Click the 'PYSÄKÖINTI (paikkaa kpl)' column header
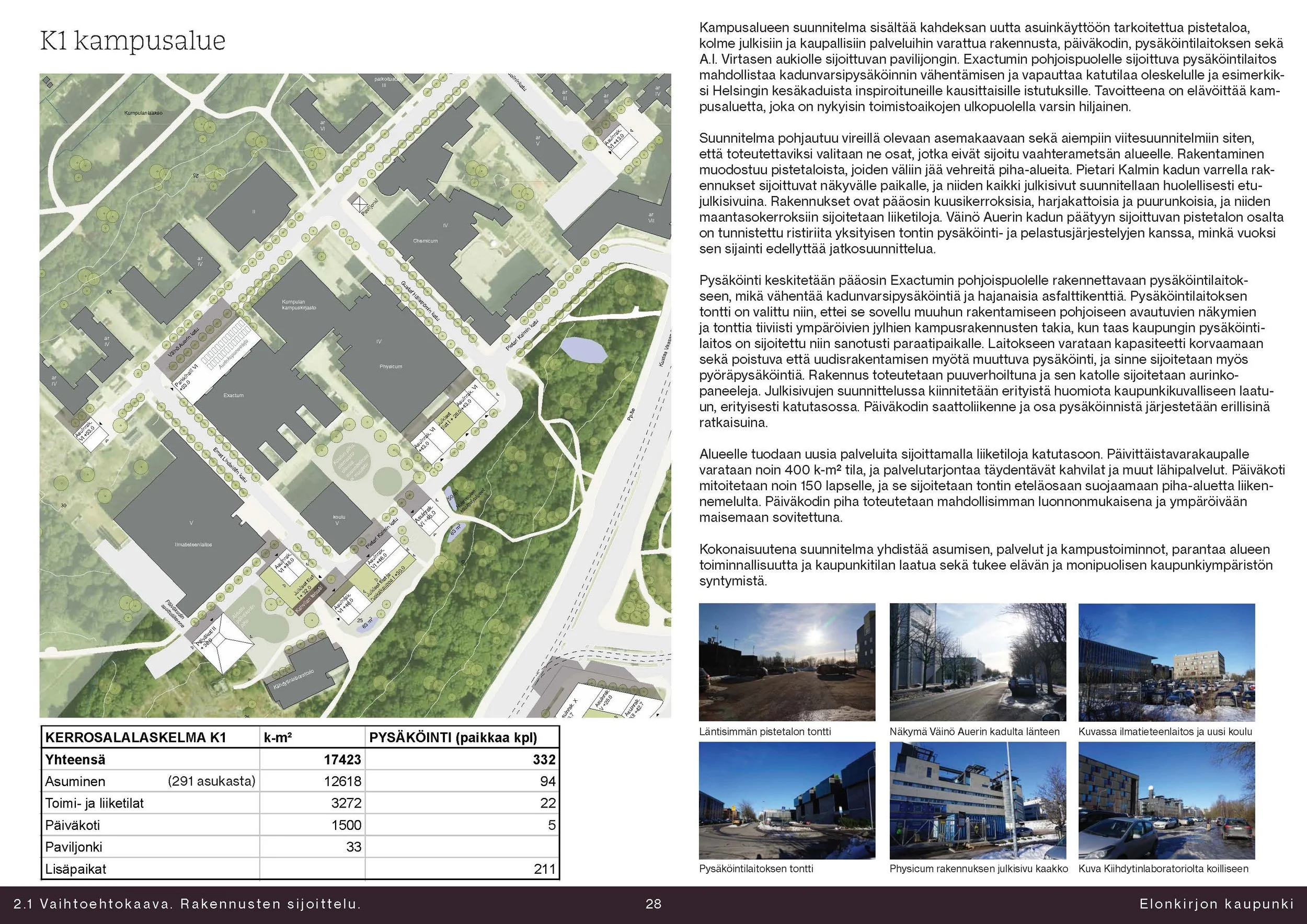1307x924 pixels. [453, 738]
